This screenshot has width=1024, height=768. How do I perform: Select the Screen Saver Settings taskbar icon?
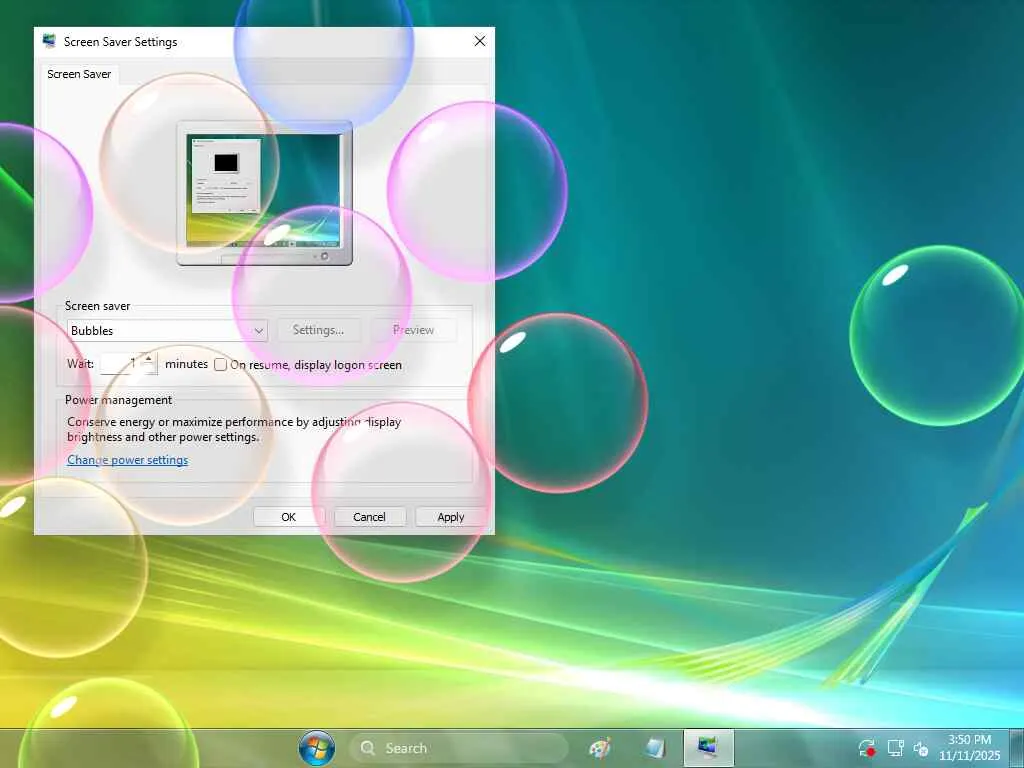708,748
